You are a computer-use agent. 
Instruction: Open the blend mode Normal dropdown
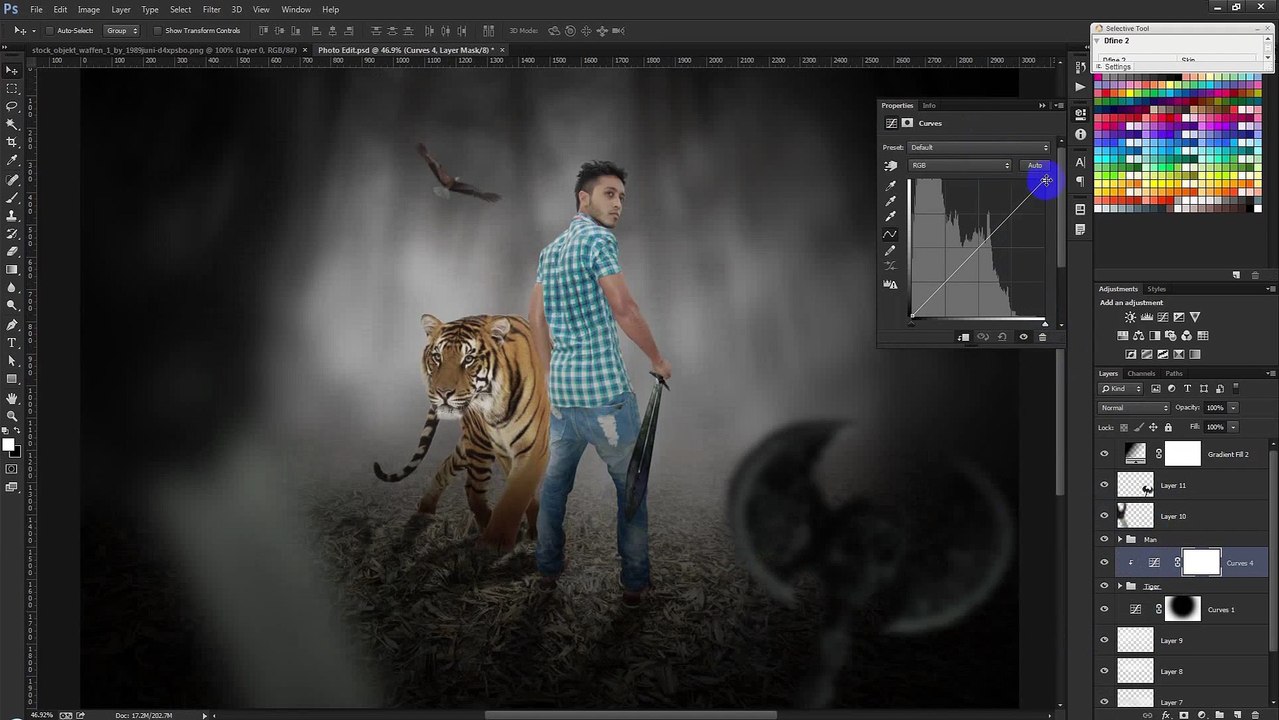(1134, 408)
